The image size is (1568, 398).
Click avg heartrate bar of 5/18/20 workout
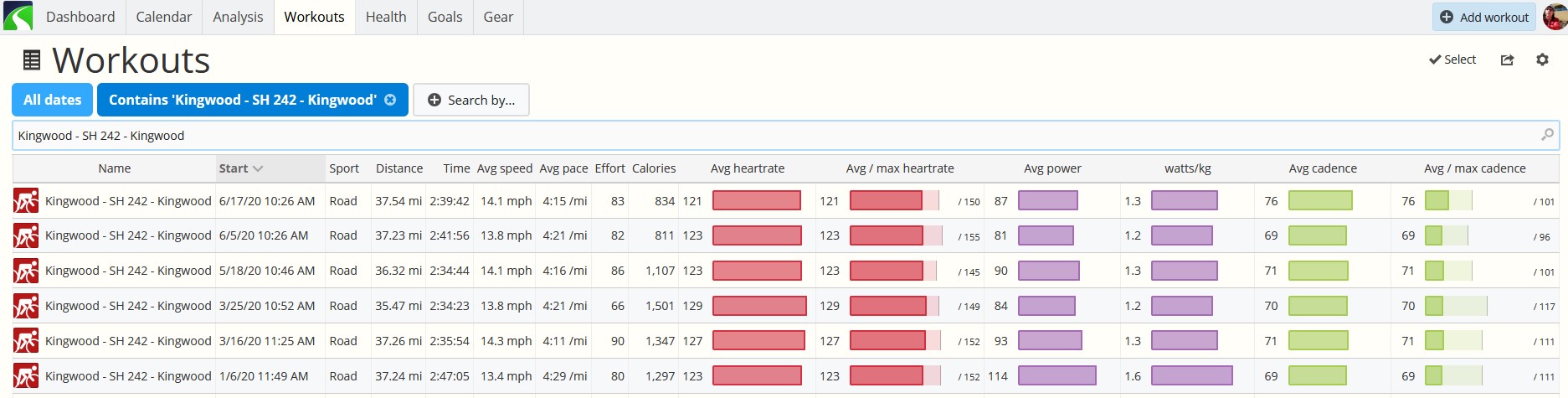[757, 271]
